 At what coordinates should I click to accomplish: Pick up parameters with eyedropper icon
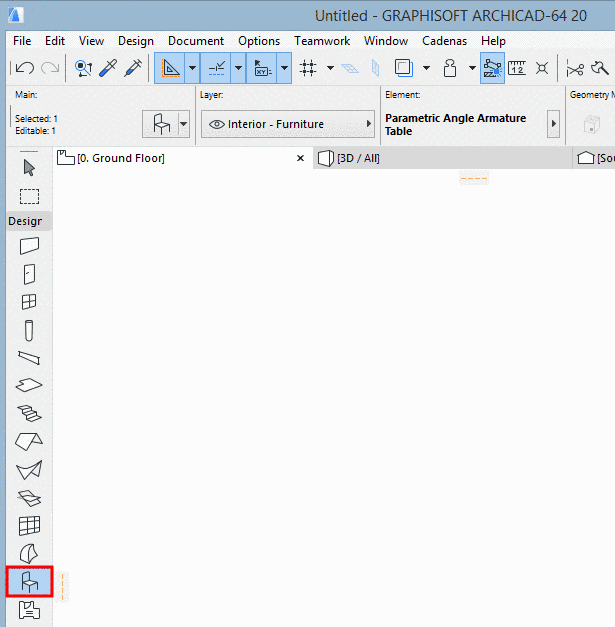click(108, 68)
